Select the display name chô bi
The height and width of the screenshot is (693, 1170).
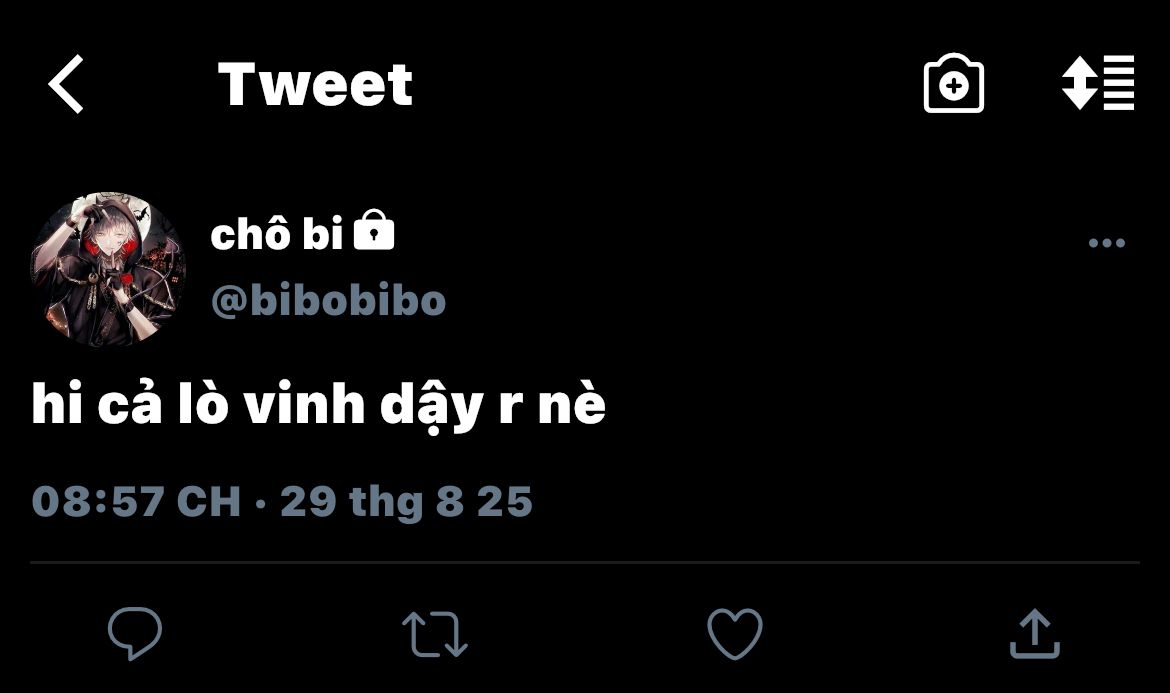pyautogui.click(x=277, y=233)
